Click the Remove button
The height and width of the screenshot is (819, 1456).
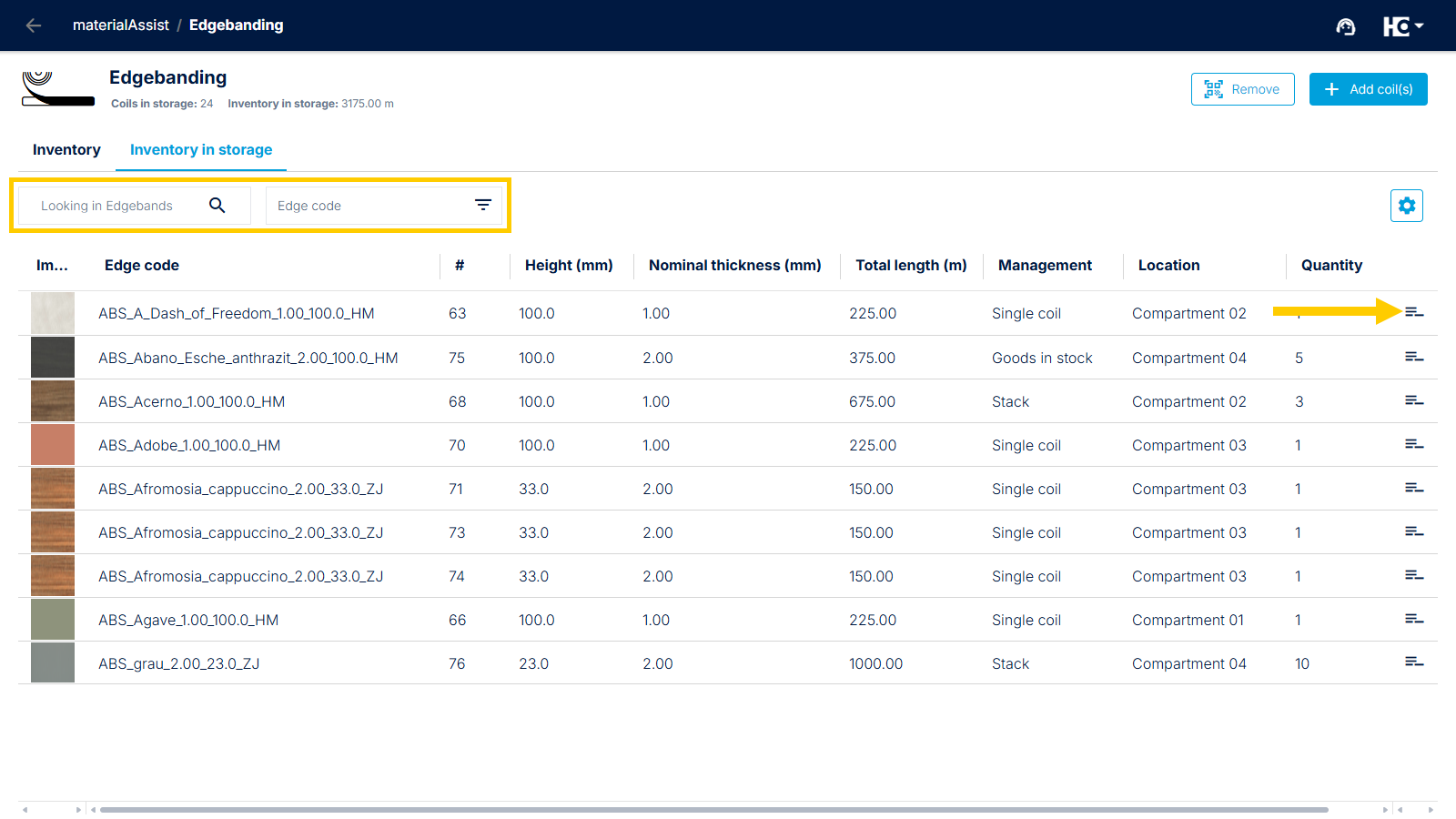point(1242,89)
